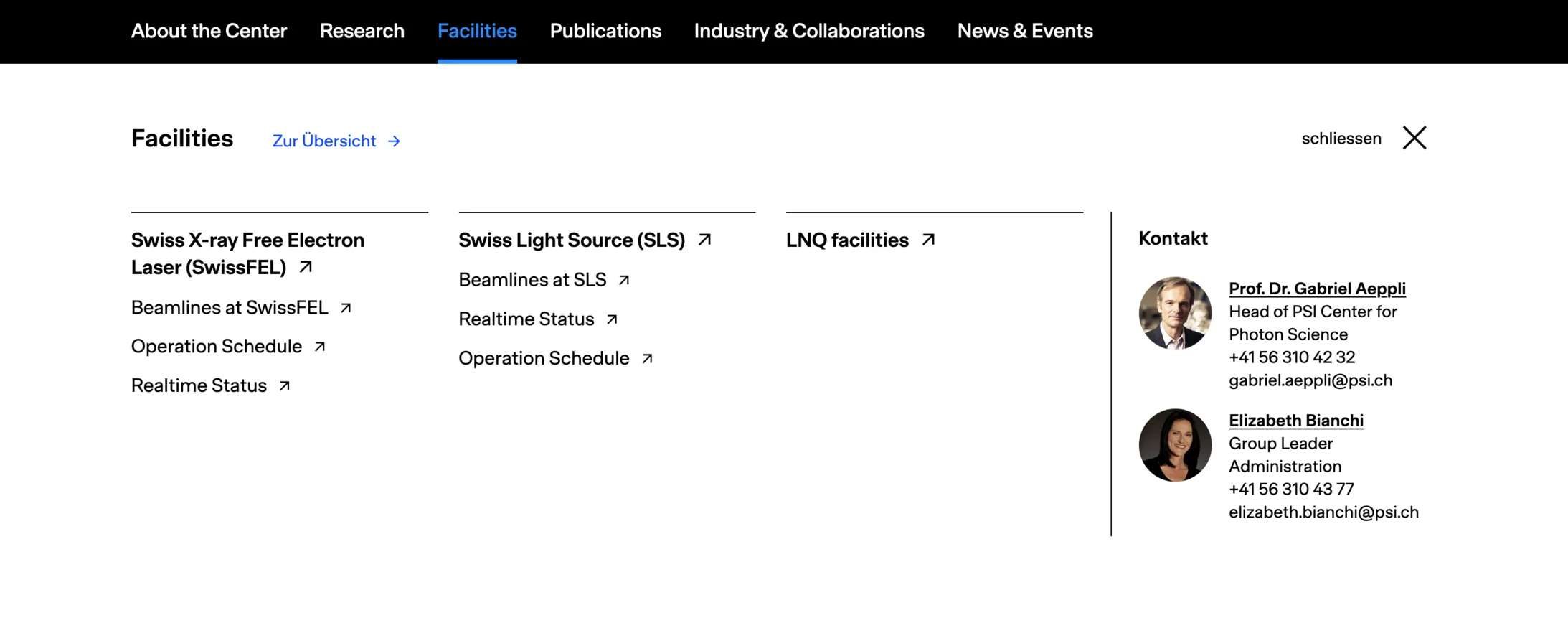Open Industry & Collaborations menu

(809, 31)
